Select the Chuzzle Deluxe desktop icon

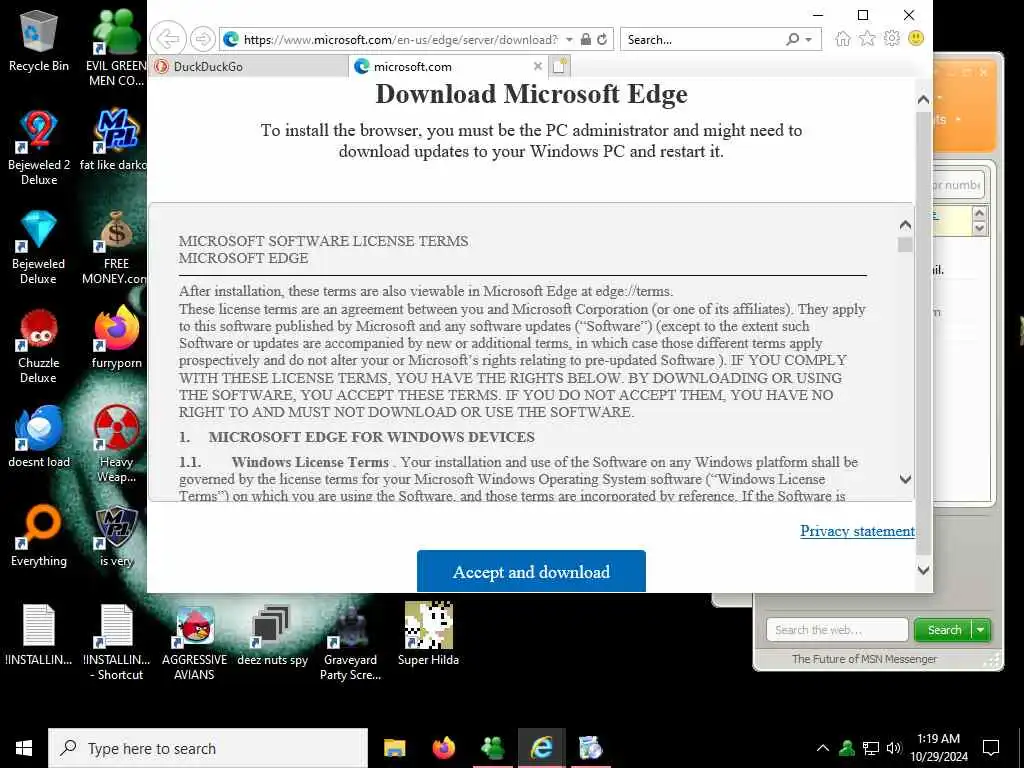point(39,345)
